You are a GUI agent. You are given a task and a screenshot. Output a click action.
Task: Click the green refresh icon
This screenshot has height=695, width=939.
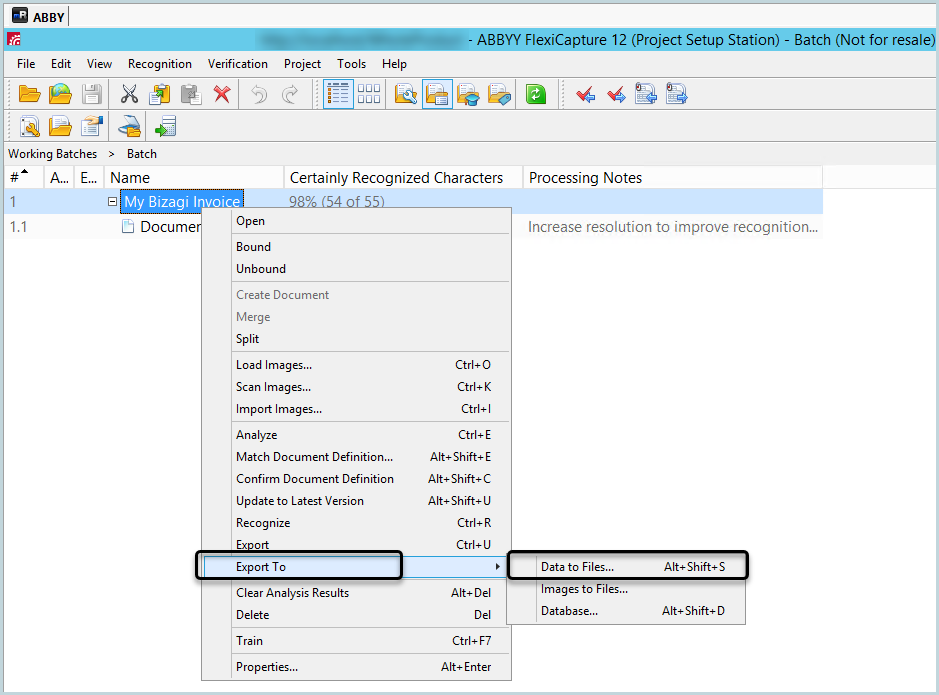click(x=536, y=94)
